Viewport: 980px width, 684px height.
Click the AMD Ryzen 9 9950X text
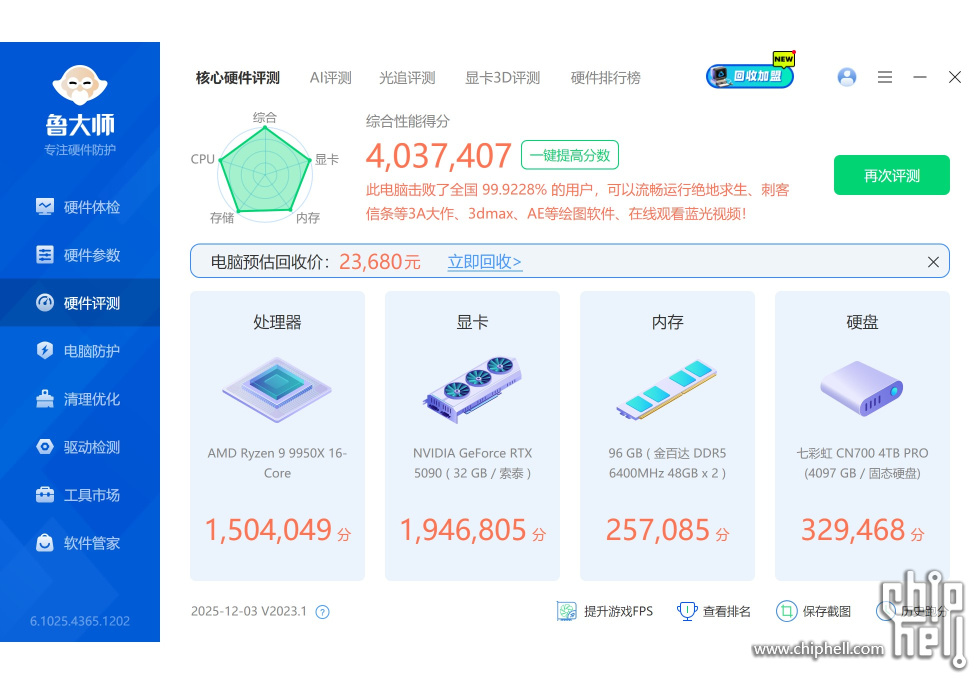click(277, 463)
